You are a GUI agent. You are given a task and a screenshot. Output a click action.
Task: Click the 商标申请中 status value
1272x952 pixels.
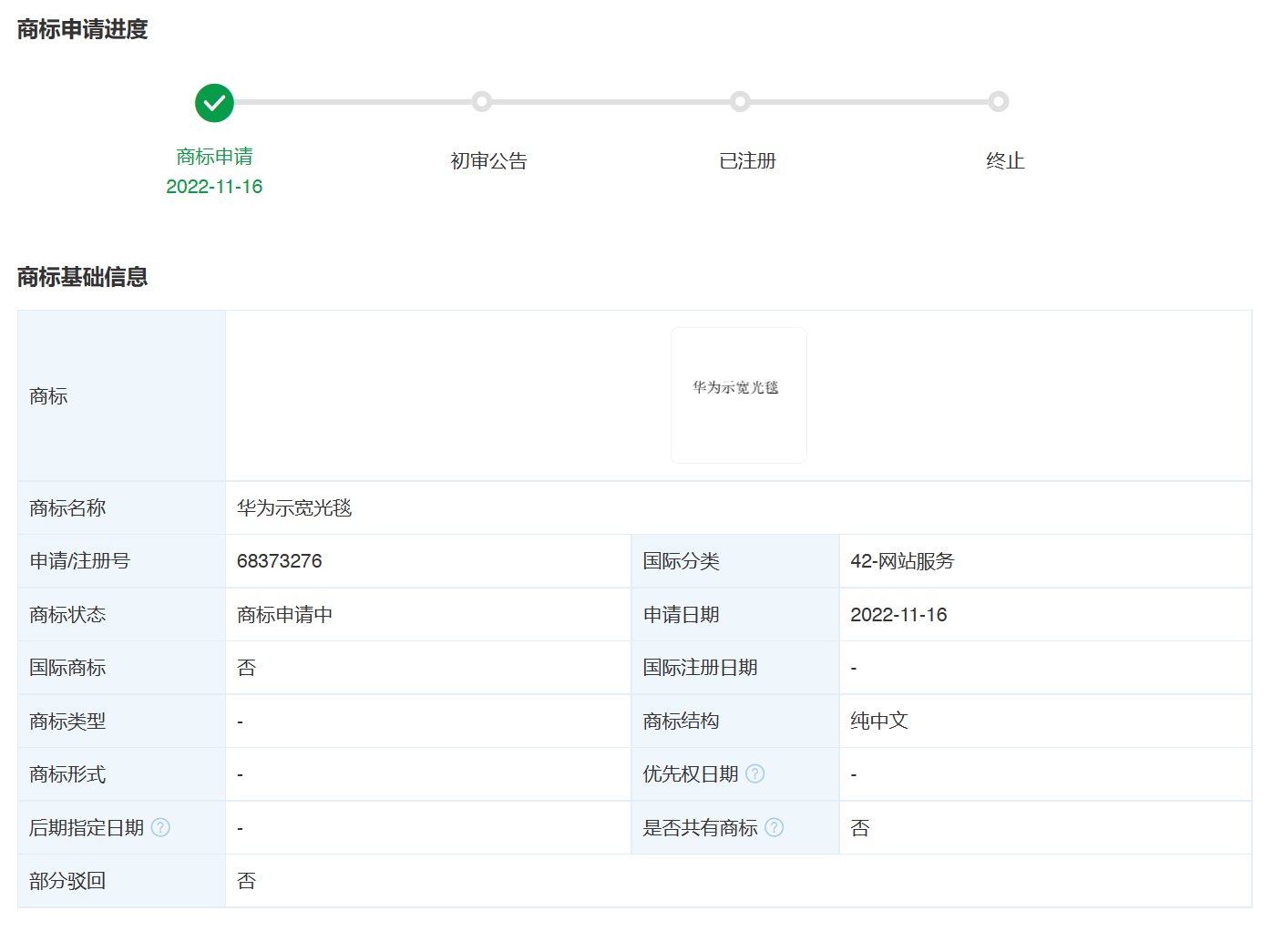pyautogui.click(x=284, y=615)
